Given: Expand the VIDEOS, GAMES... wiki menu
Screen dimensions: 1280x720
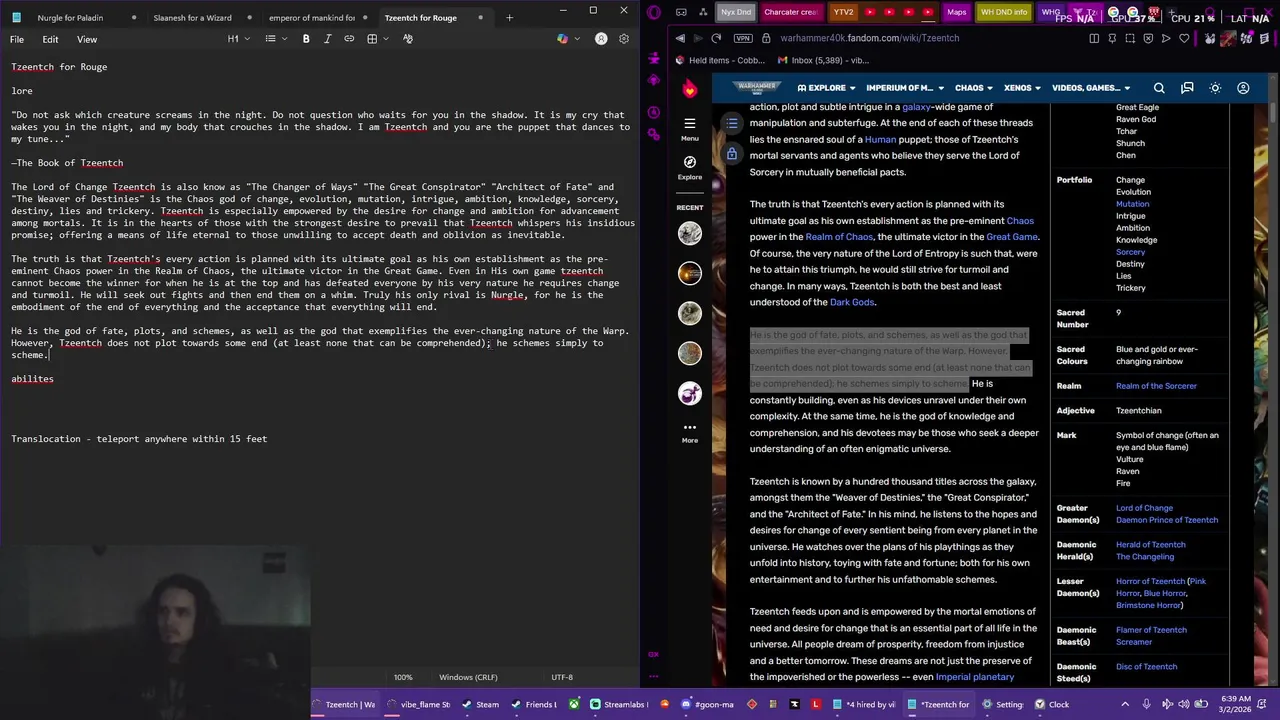Looking at the screenshot, I should point(1091,88).
